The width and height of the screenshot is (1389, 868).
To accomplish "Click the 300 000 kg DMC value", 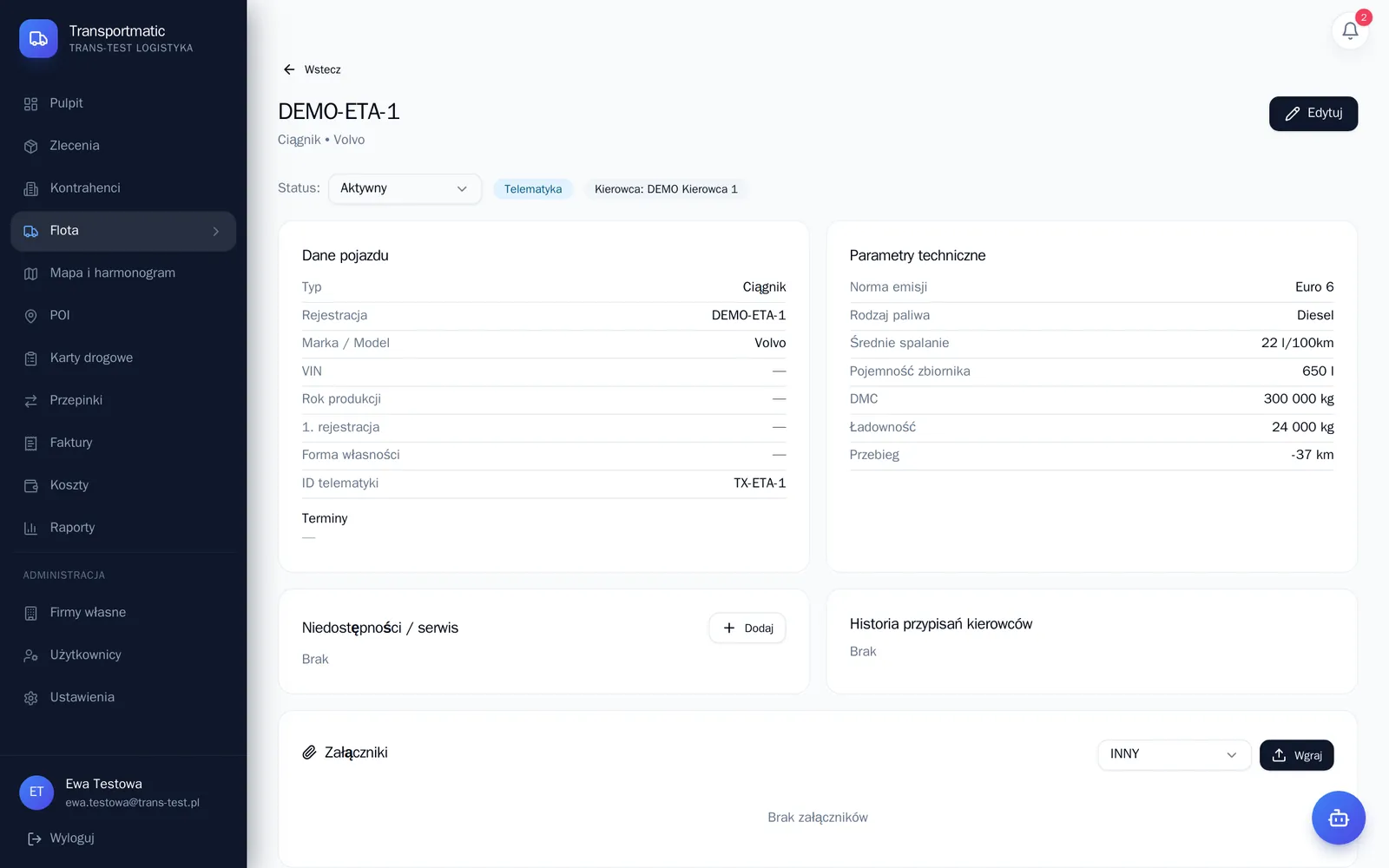I will (x=1299, y=399).
